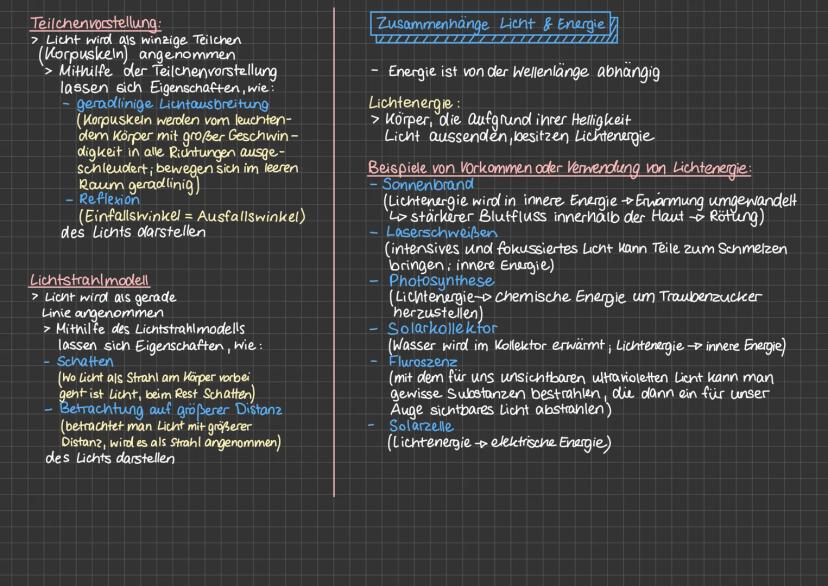Click the 'Teilchenvorstellung:' heading
This screenshot has height=586, width=828.
coord(96,23)
